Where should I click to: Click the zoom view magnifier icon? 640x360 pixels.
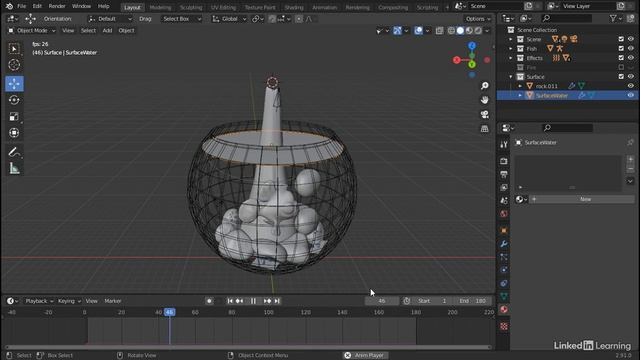(484, 86)
